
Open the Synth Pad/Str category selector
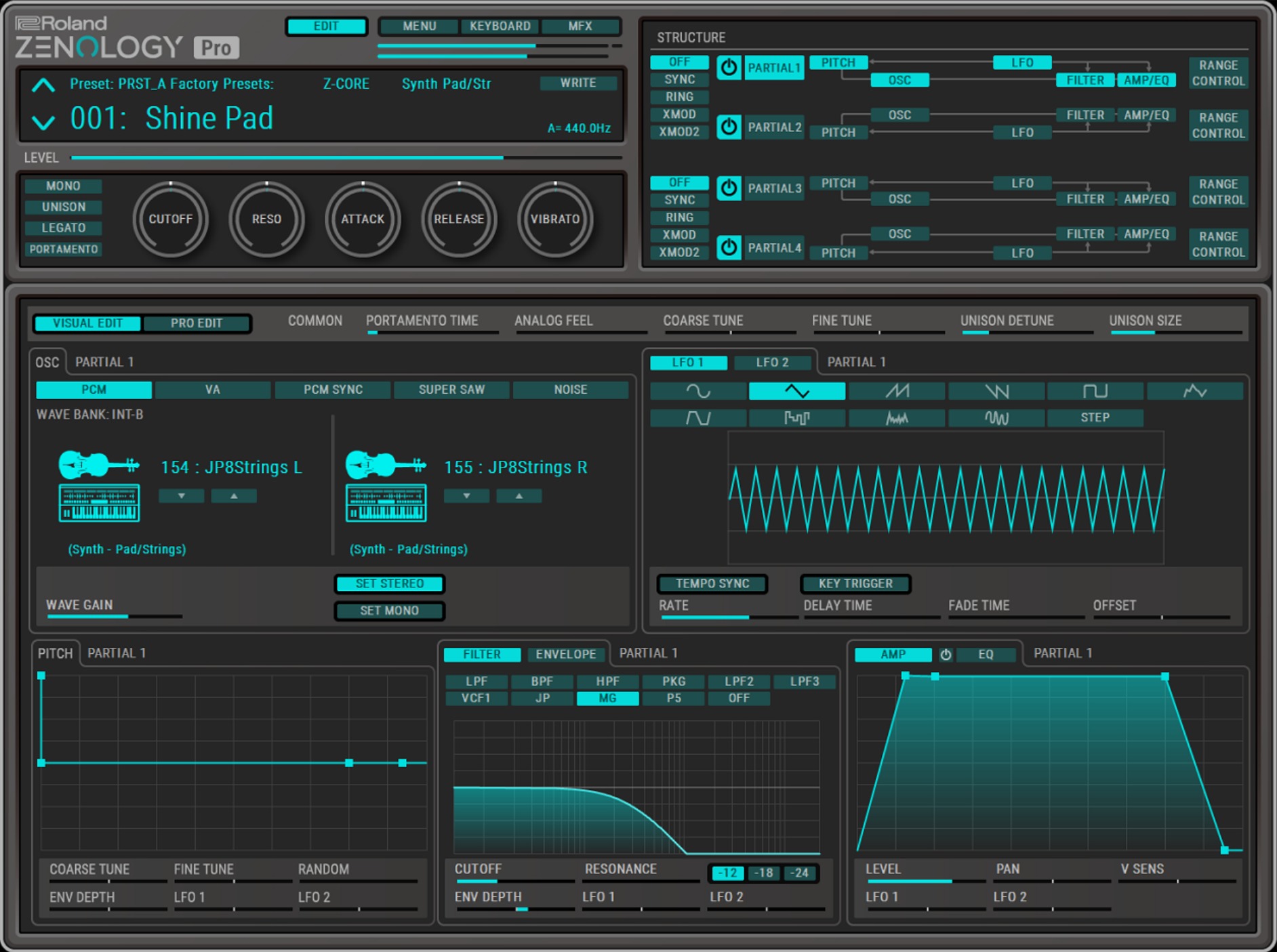(x=446, y=84)
